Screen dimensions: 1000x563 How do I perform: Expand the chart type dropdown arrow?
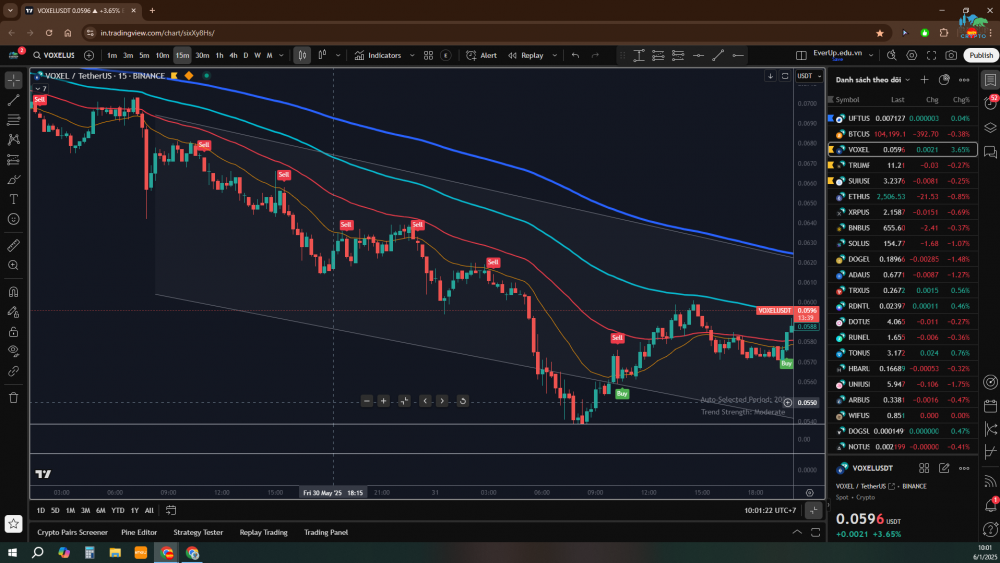coord(338,55)
